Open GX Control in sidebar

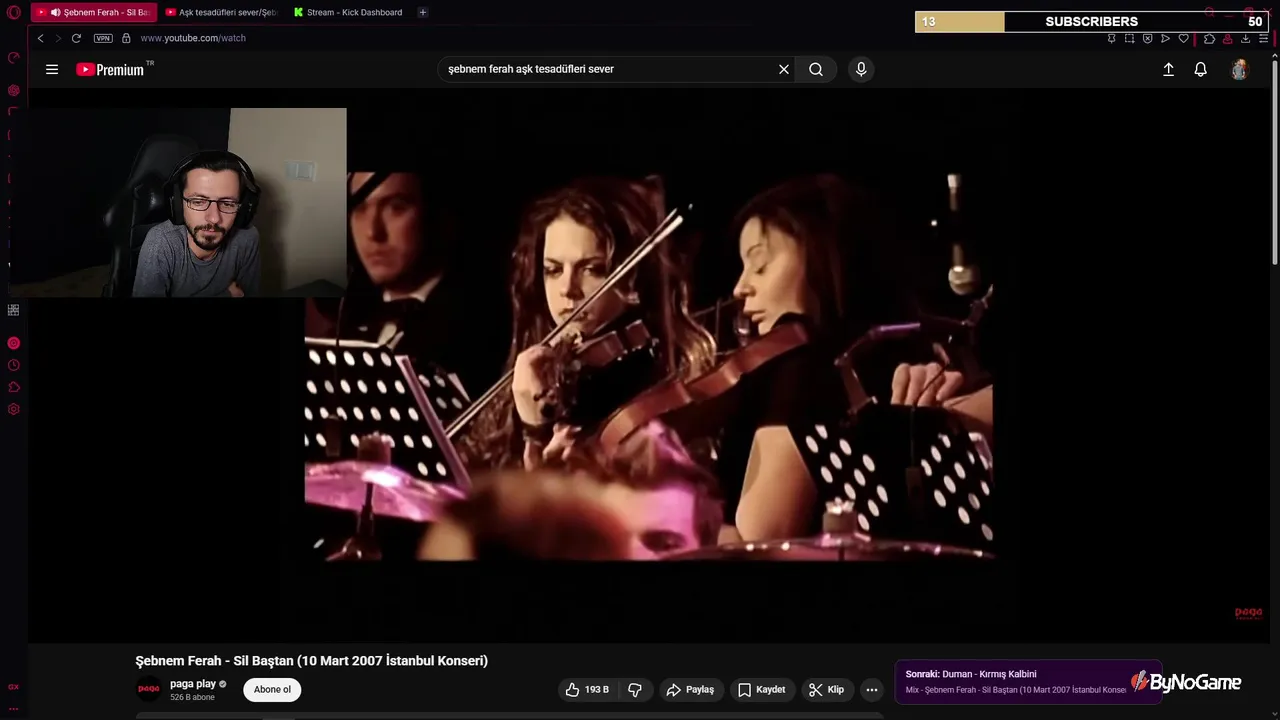[x=14, y=58]
